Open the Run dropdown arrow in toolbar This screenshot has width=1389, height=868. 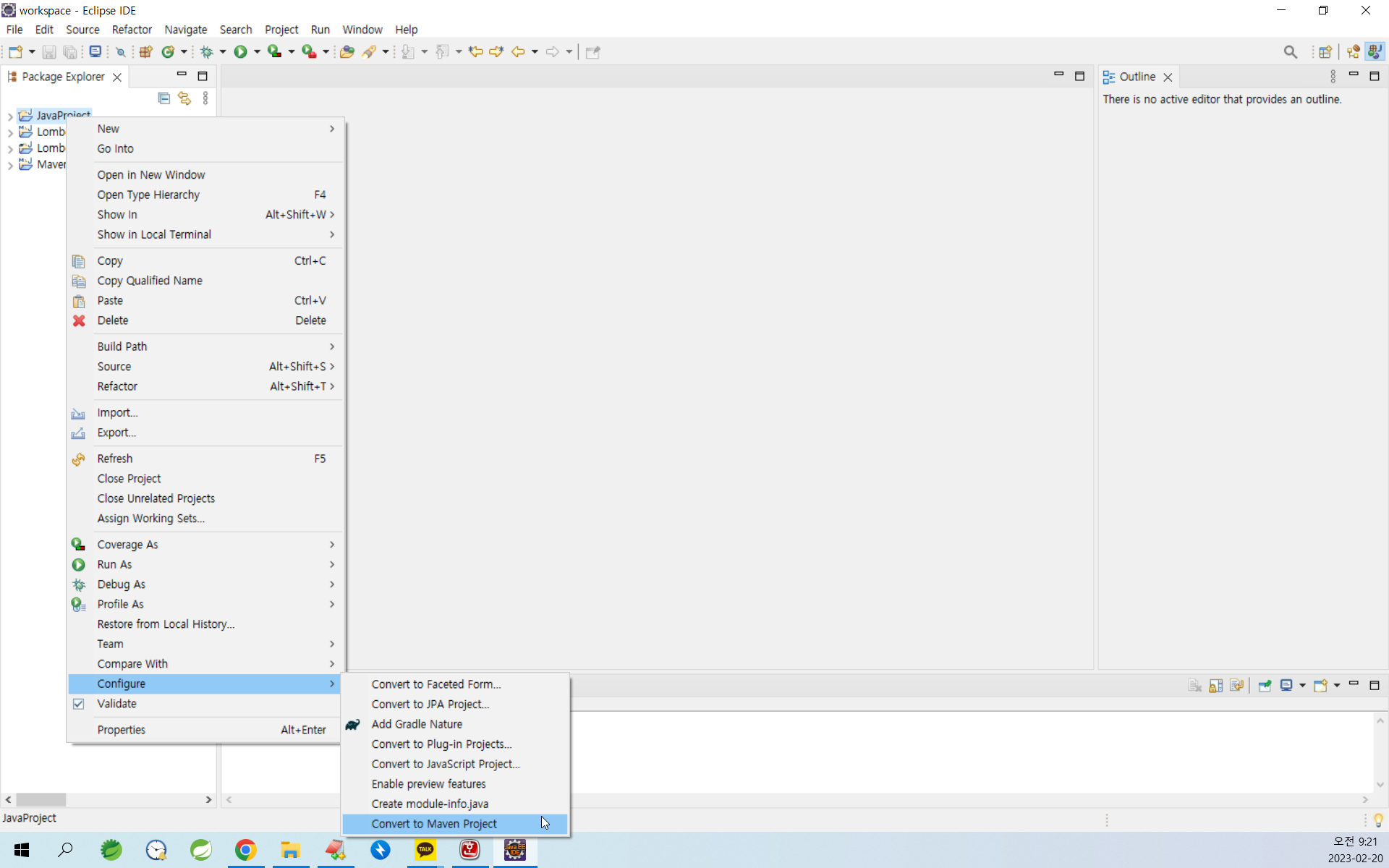click(257, 52)
